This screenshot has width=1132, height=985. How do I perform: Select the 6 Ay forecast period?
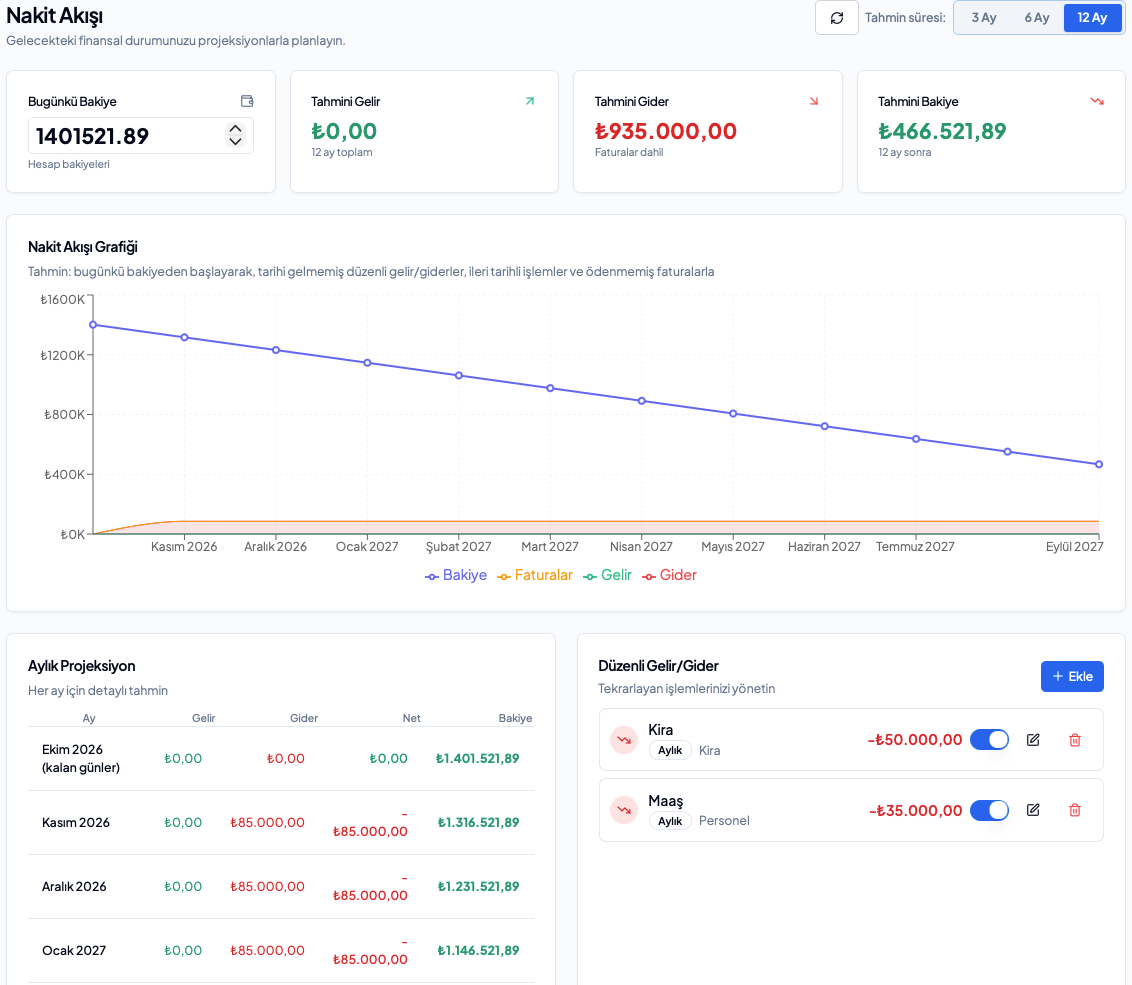[x=1037, y=17]
